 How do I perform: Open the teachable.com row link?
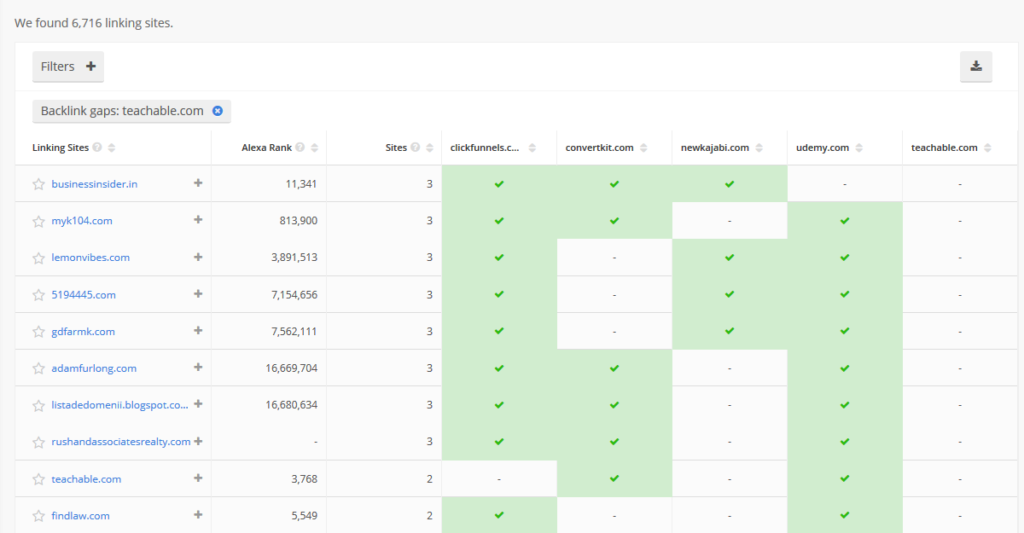(86, 479)
